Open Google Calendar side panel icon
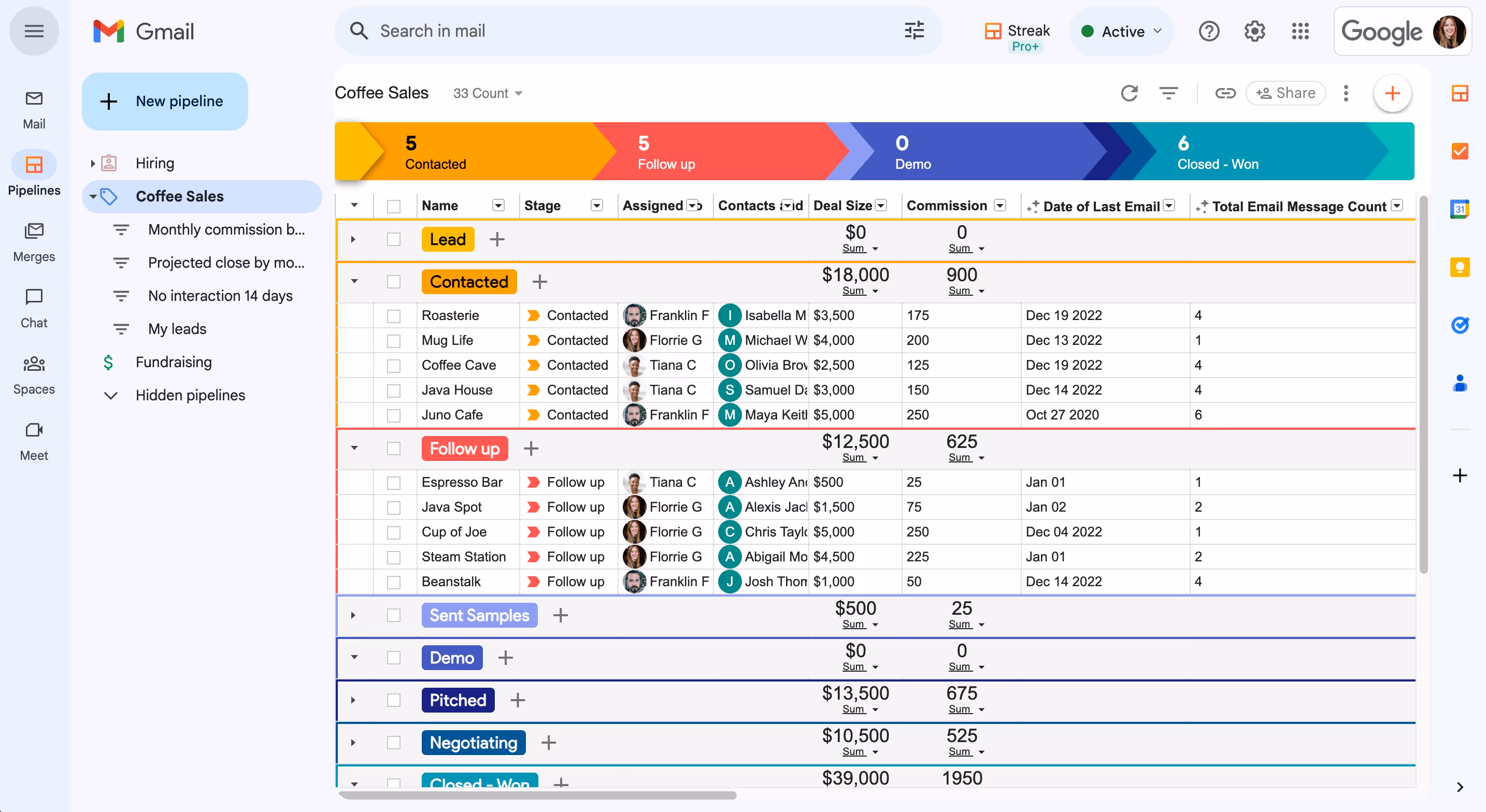Viewport: 1486px width, 812px height. [x=1460, y=209]
